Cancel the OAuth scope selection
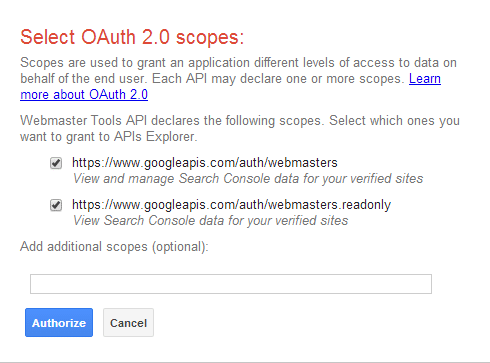The width and height of the screenshot is (490, 363). [x=128, y=322]
